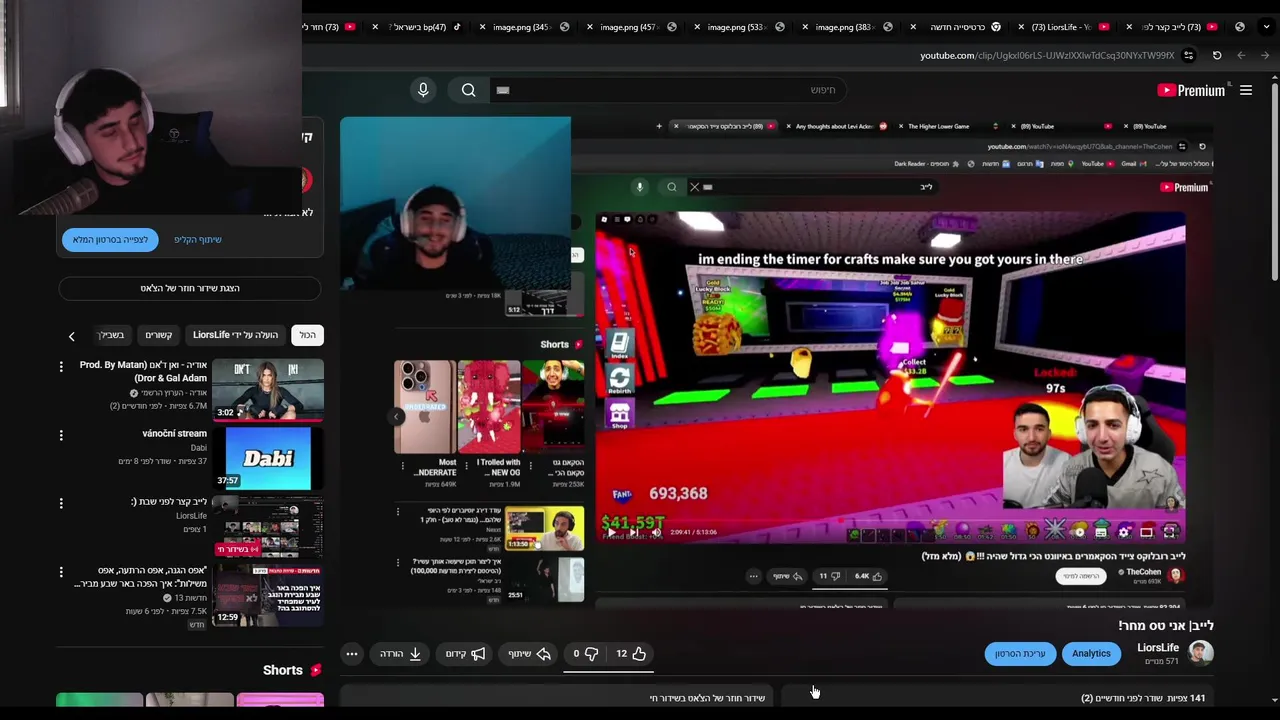The image size is (1280, 720).
Task: Expand filter chips with the chevron arrow
Action: coord(71,336)
